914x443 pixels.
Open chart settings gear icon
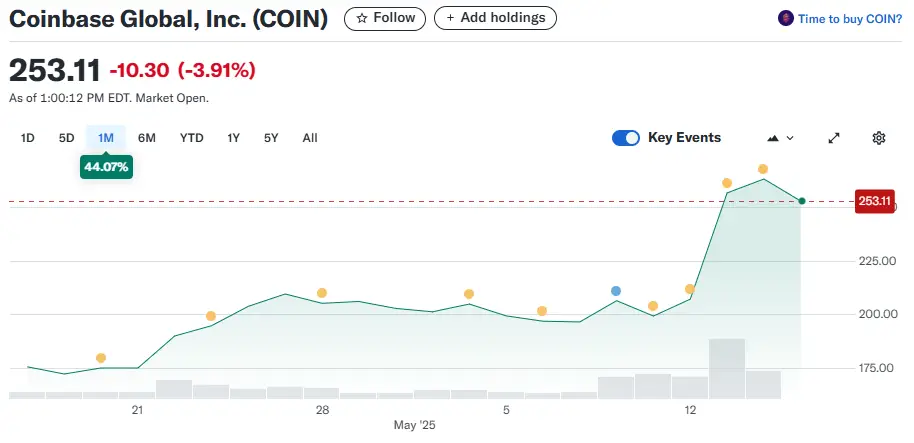pyautogui.click(x=878, y=138)
